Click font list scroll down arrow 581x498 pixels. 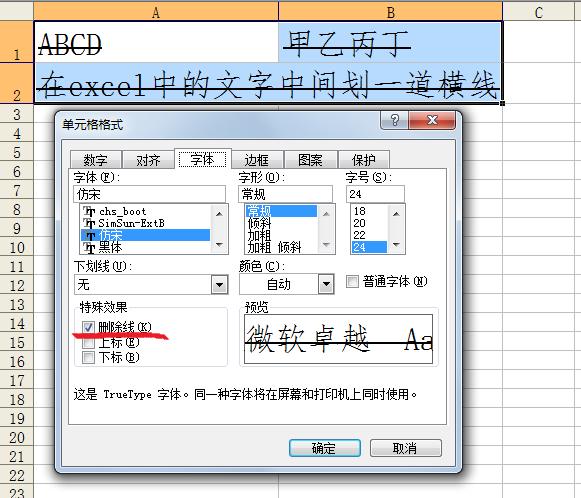click(219, 245)
